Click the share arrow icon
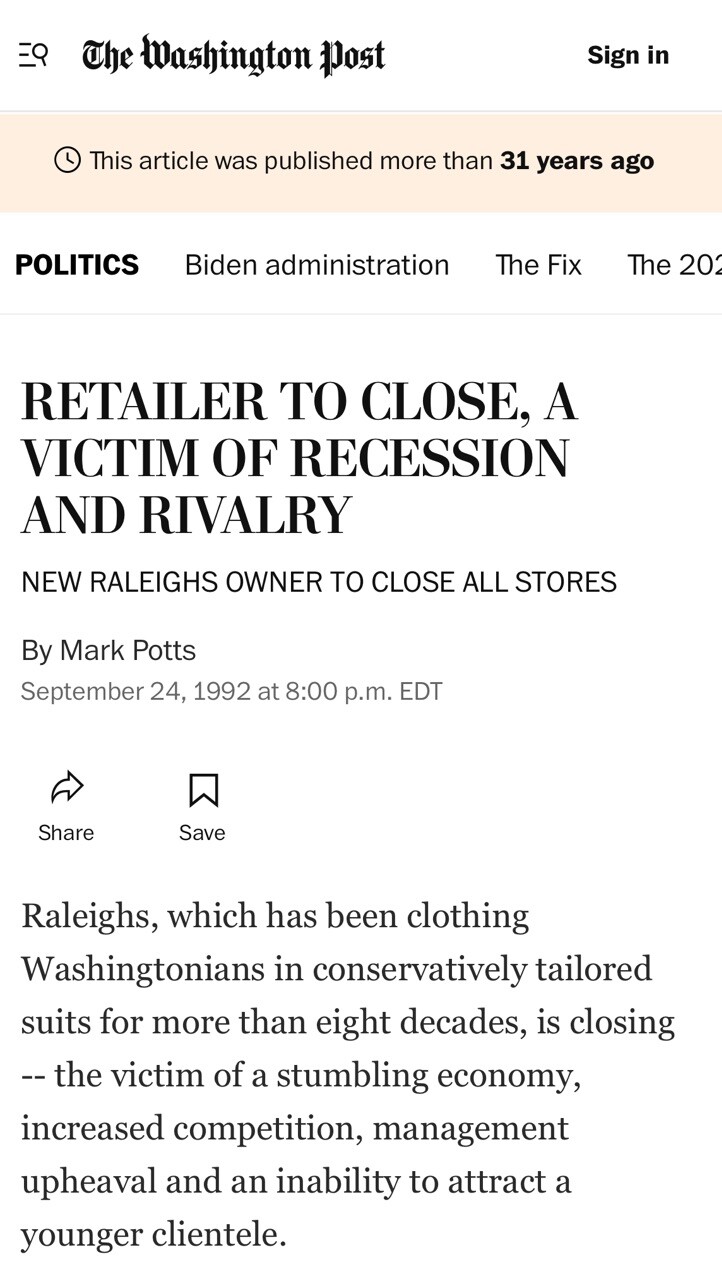722x1283 pixels. (x=66, y=788)
